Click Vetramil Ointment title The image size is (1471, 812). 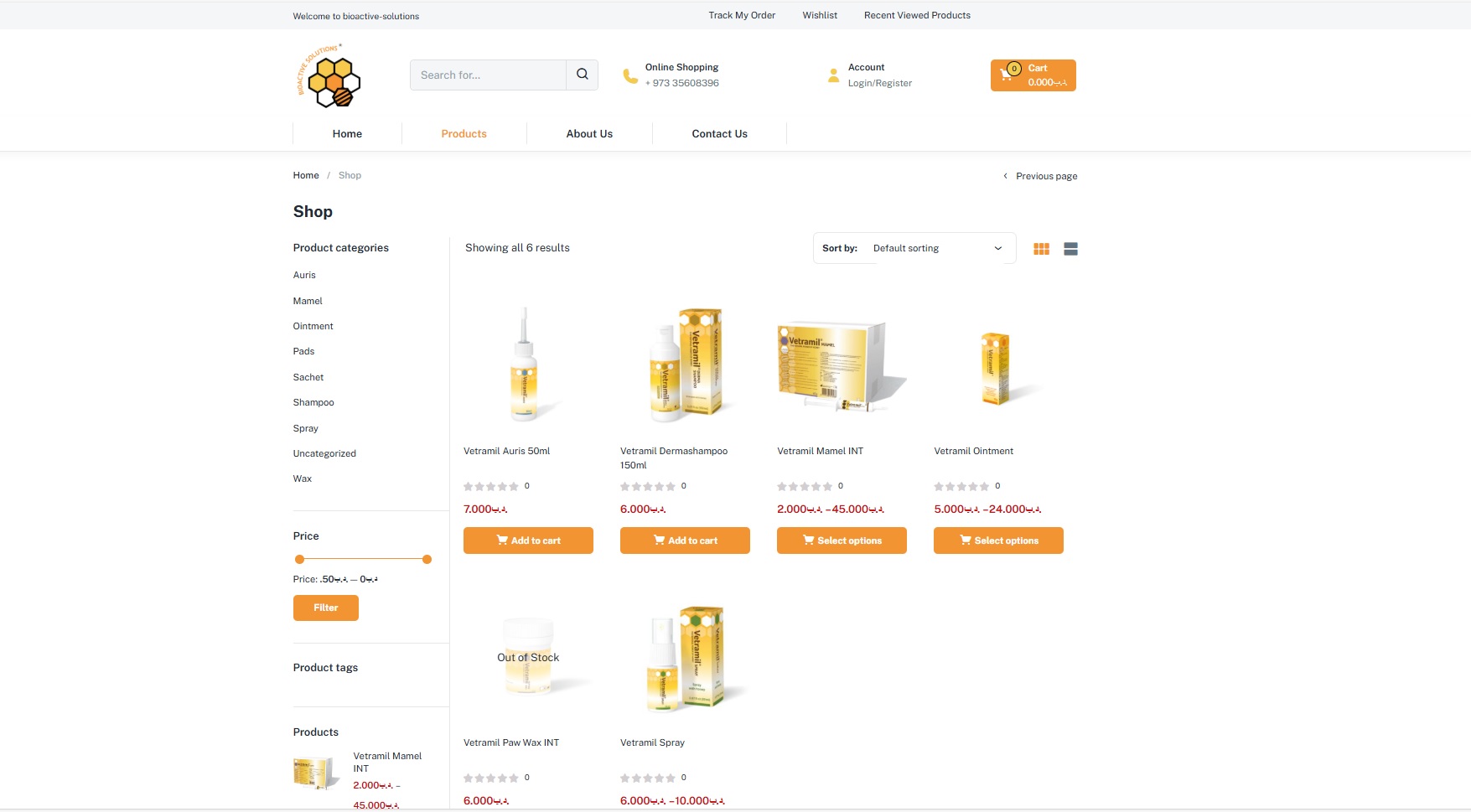tap(973, 451)
